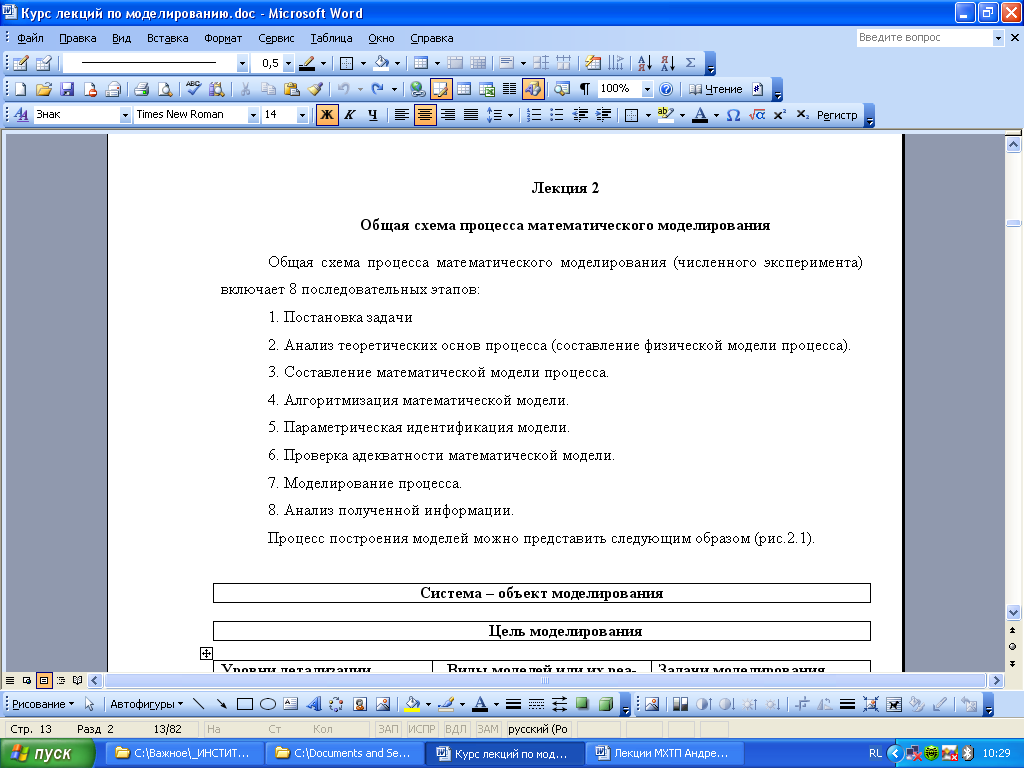Apply subscript x₂ formatting
The image size is (1024, 768).
coord(803,115)
